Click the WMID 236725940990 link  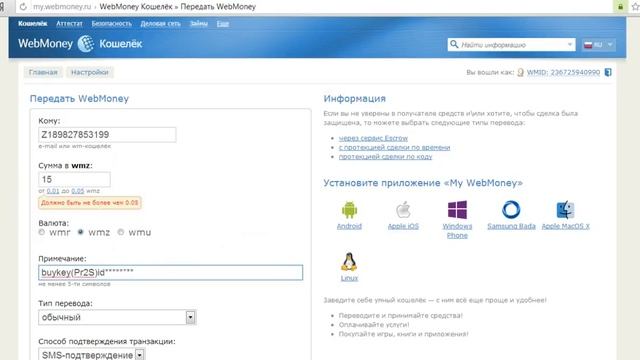pyautogui.click(x=563, y=72)
